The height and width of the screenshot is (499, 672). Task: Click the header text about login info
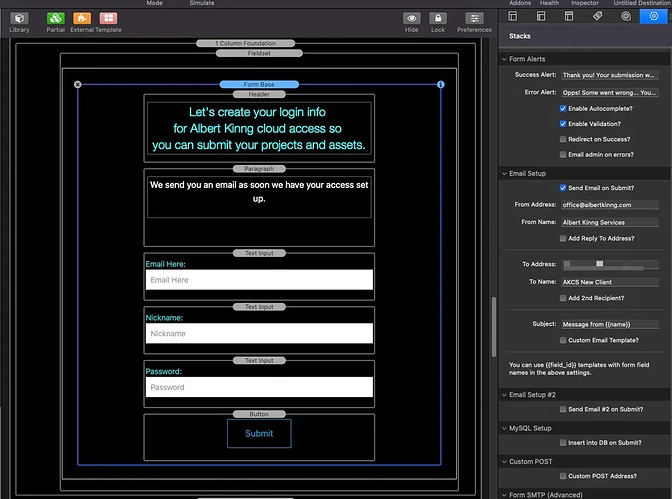pos(259,129)
